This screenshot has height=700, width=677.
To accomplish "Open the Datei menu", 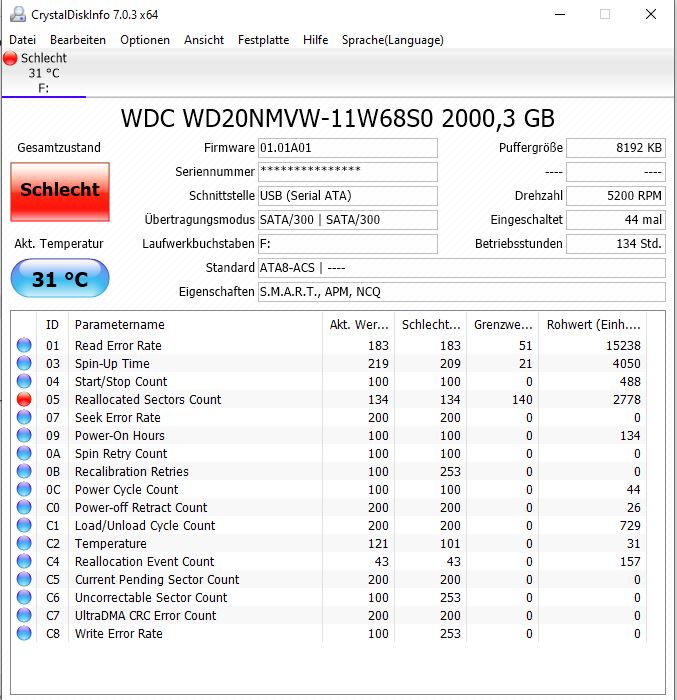I will tap(22, 40).
